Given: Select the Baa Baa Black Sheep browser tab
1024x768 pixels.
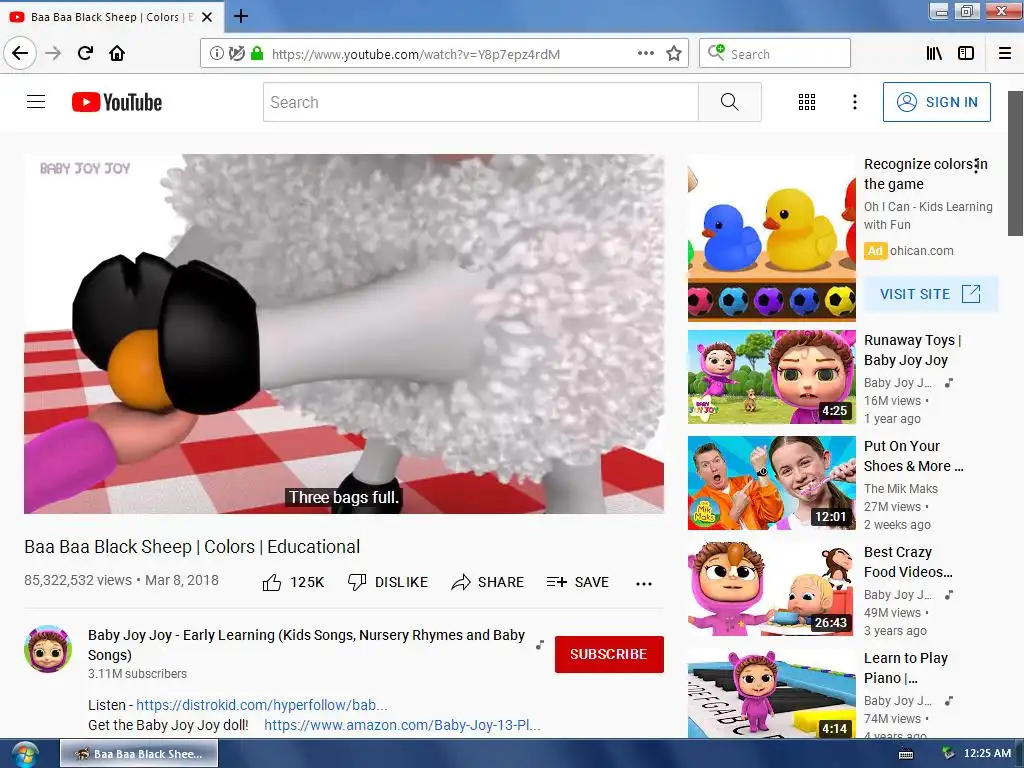Looking at the screenshot, I should point(112,17).
